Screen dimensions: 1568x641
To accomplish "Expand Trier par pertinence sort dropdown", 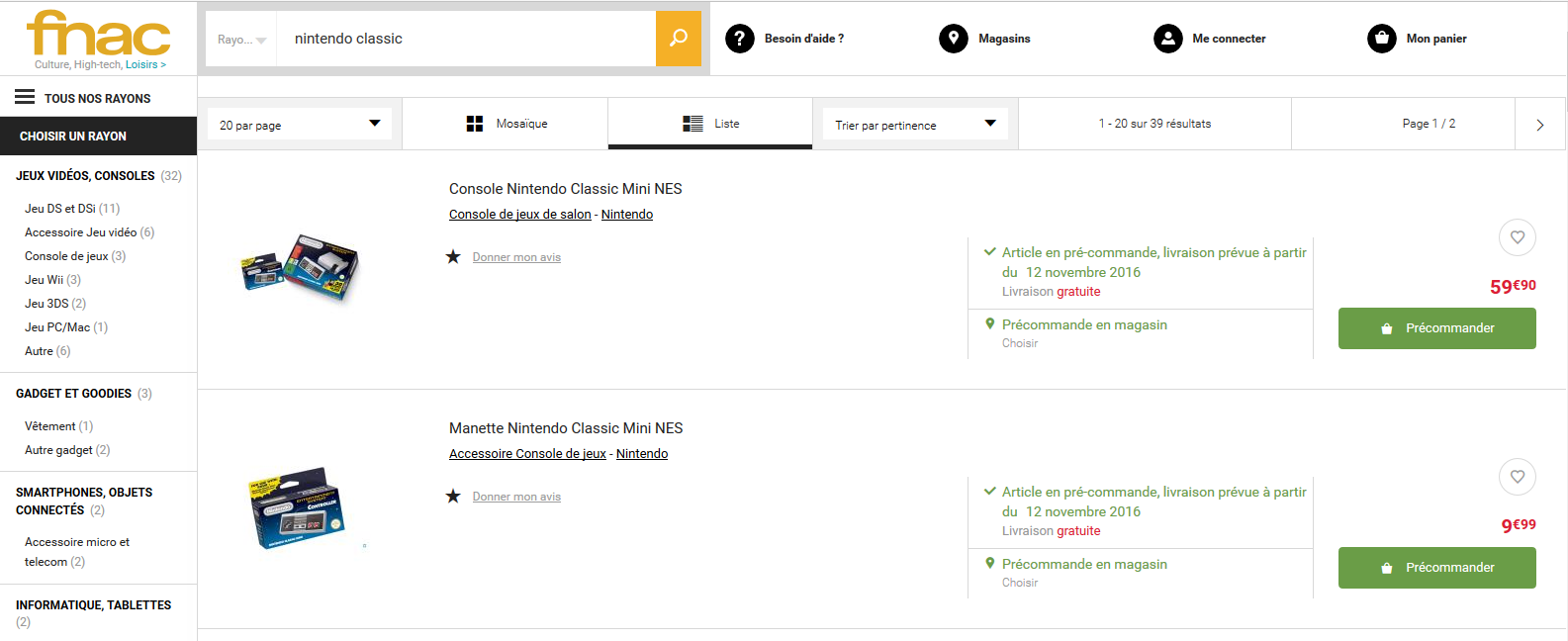I will tap(914, 125).
